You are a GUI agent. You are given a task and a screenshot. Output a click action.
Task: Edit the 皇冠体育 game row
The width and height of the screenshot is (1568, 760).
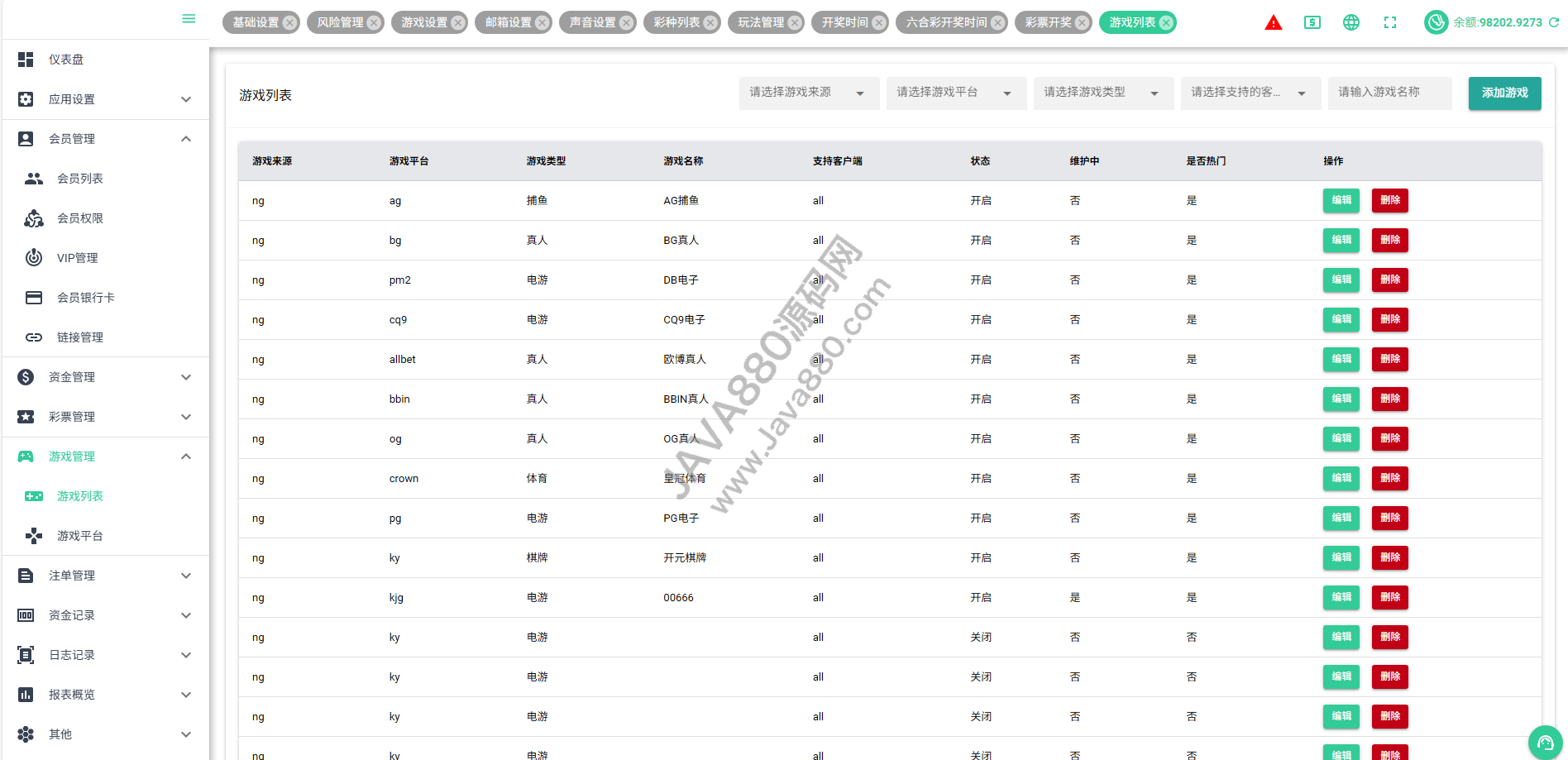click(1341, 478)
